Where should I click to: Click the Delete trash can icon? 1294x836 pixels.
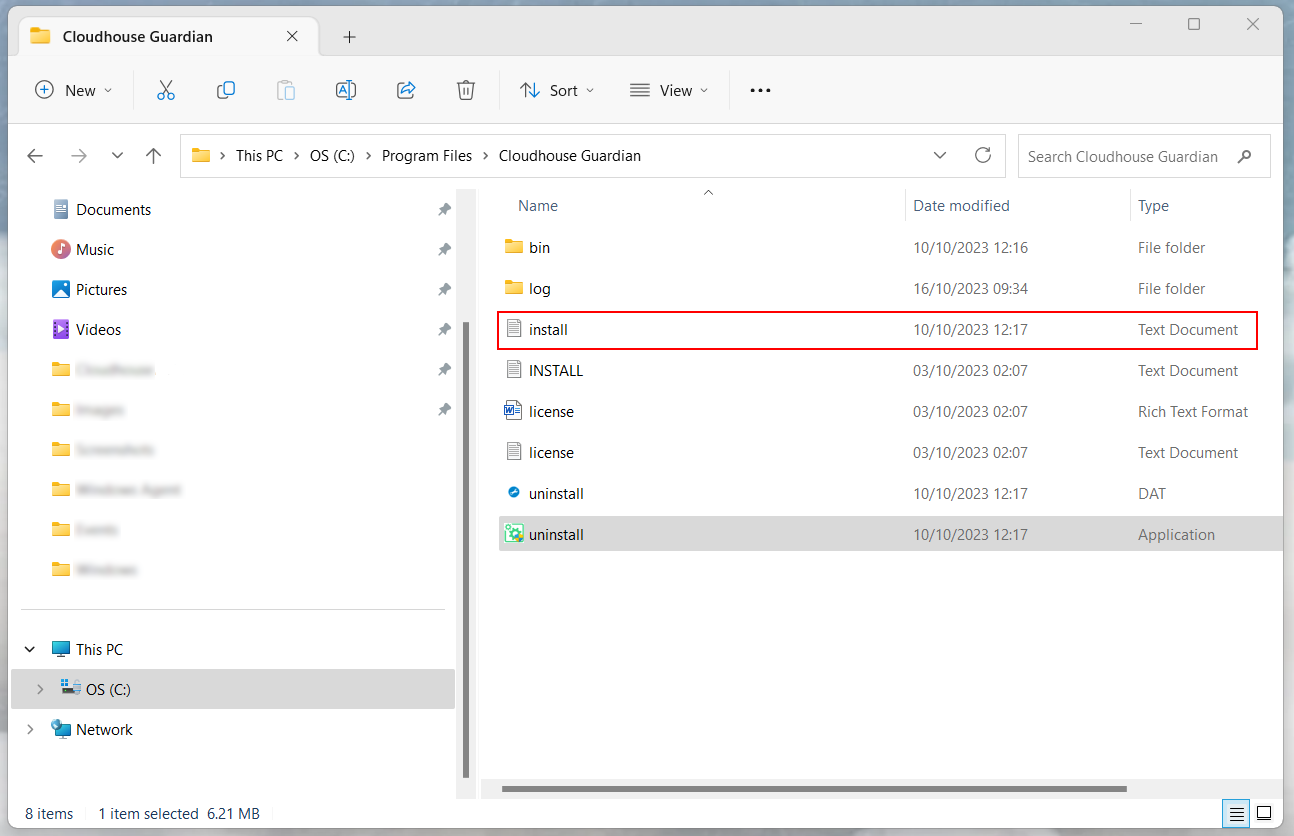[466, 90]
